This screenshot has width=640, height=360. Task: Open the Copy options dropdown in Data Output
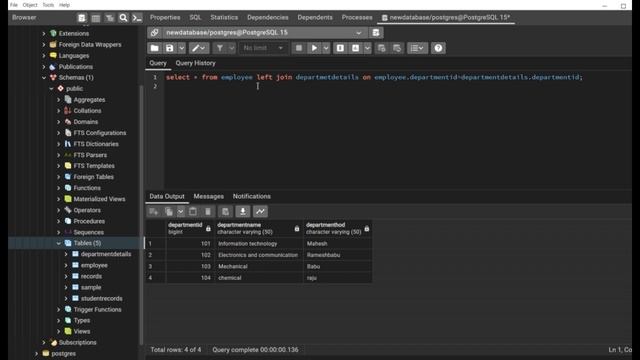[180, 211]
